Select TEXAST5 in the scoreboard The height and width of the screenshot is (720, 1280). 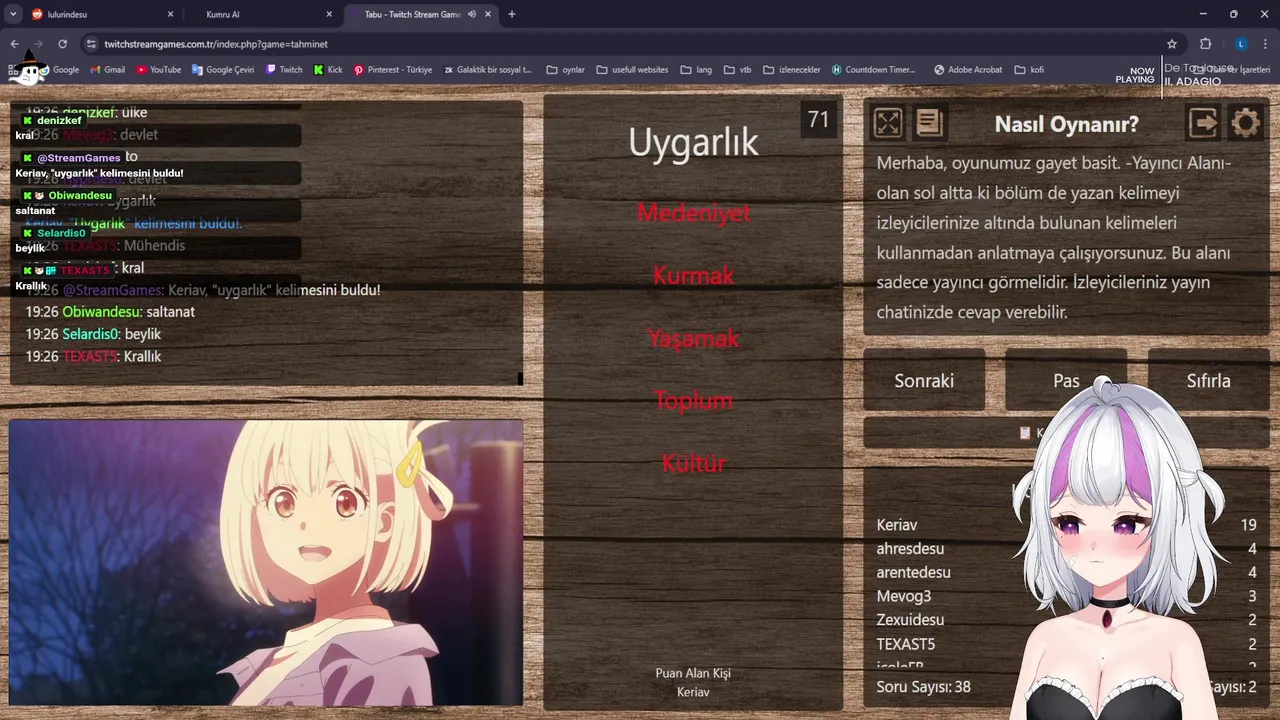(x=905, y=644)
